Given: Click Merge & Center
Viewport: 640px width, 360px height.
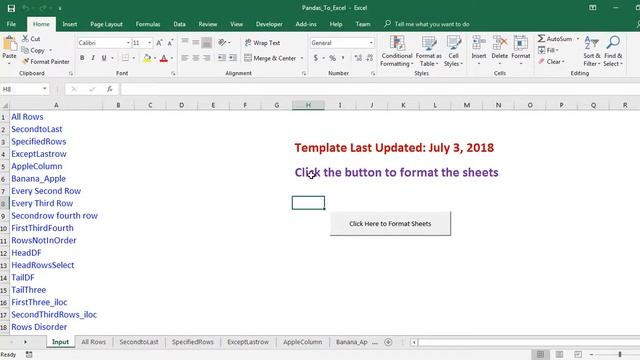Looking at the screenshot, I should [271, 58].
